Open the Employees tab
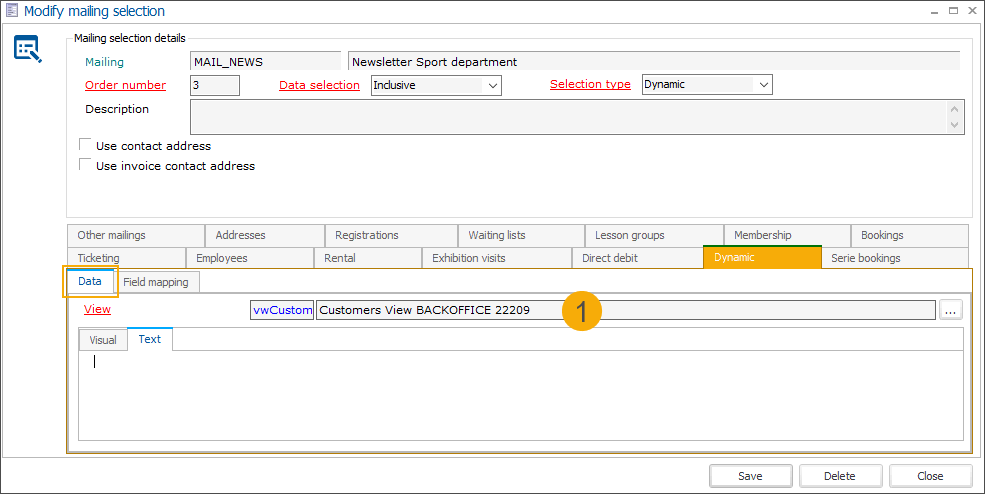Screen dimensions: 985x494 (250, 258)
